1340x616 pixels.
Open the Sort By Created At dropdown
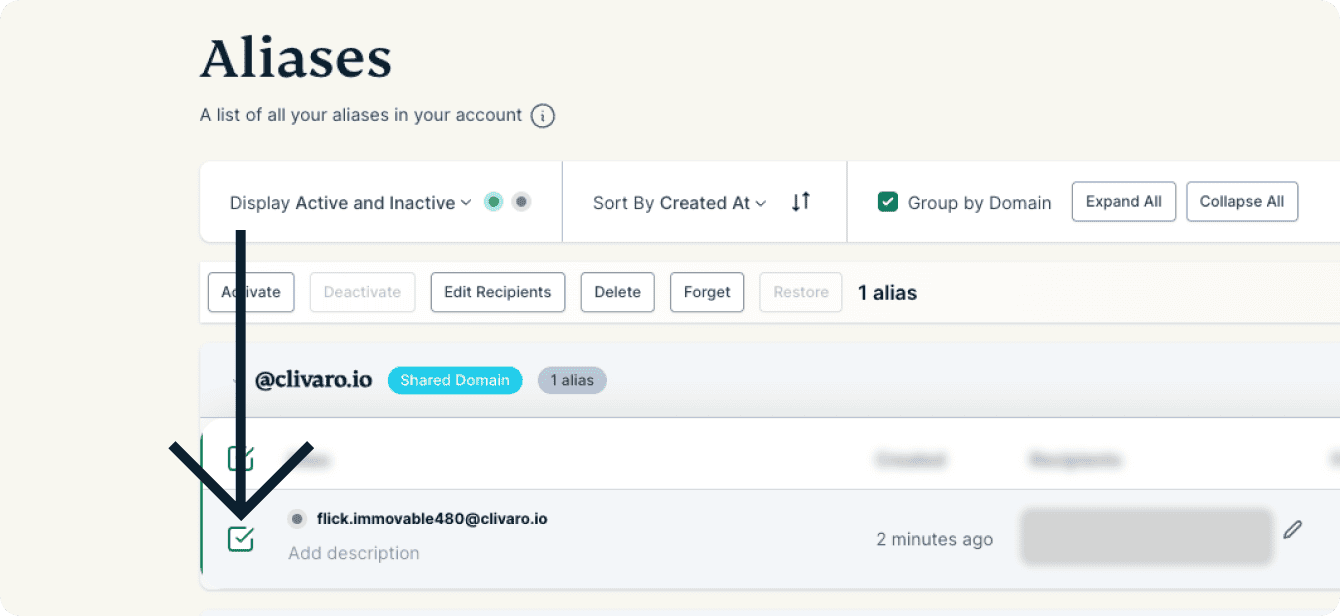click(x=679, y=203)
